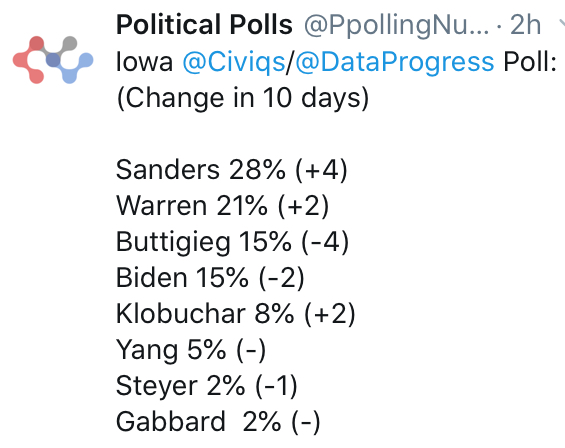Click the word Iowa in the tweet
Screen dimensions: 565x448
144,62
